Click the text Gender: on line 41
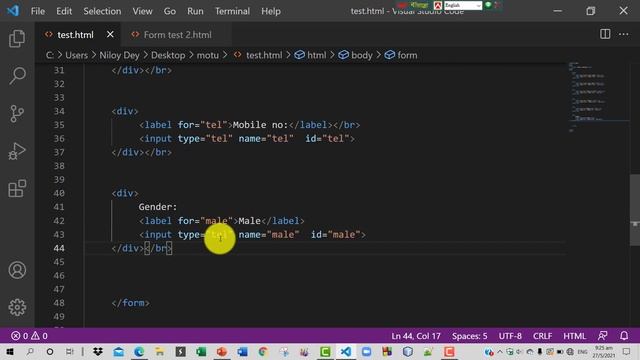This screenshot has height=360, width=640. (158, 207)
